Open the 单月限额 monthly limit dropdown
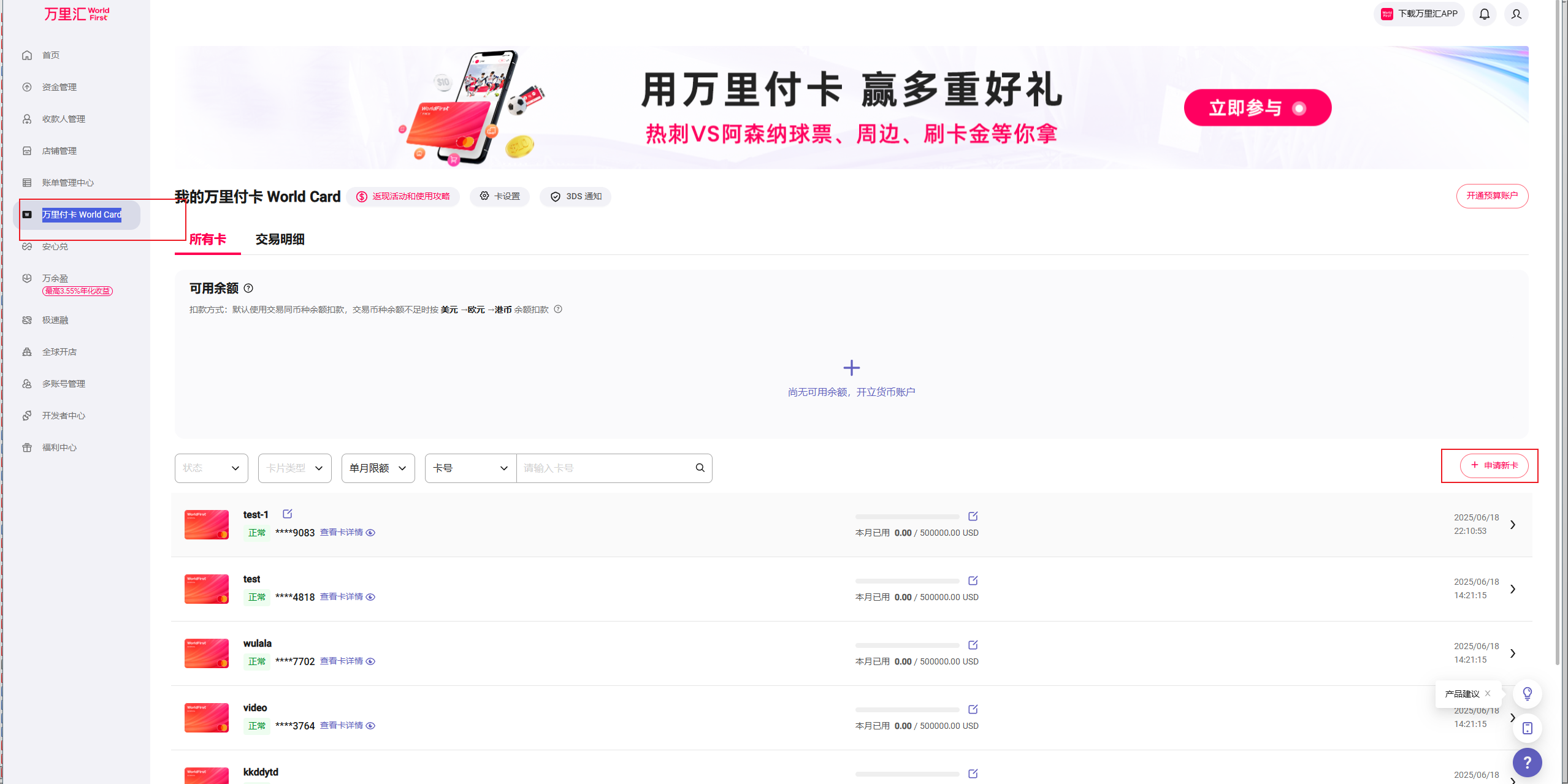Screen dimensions: 1568x784 tap(378, 468)
